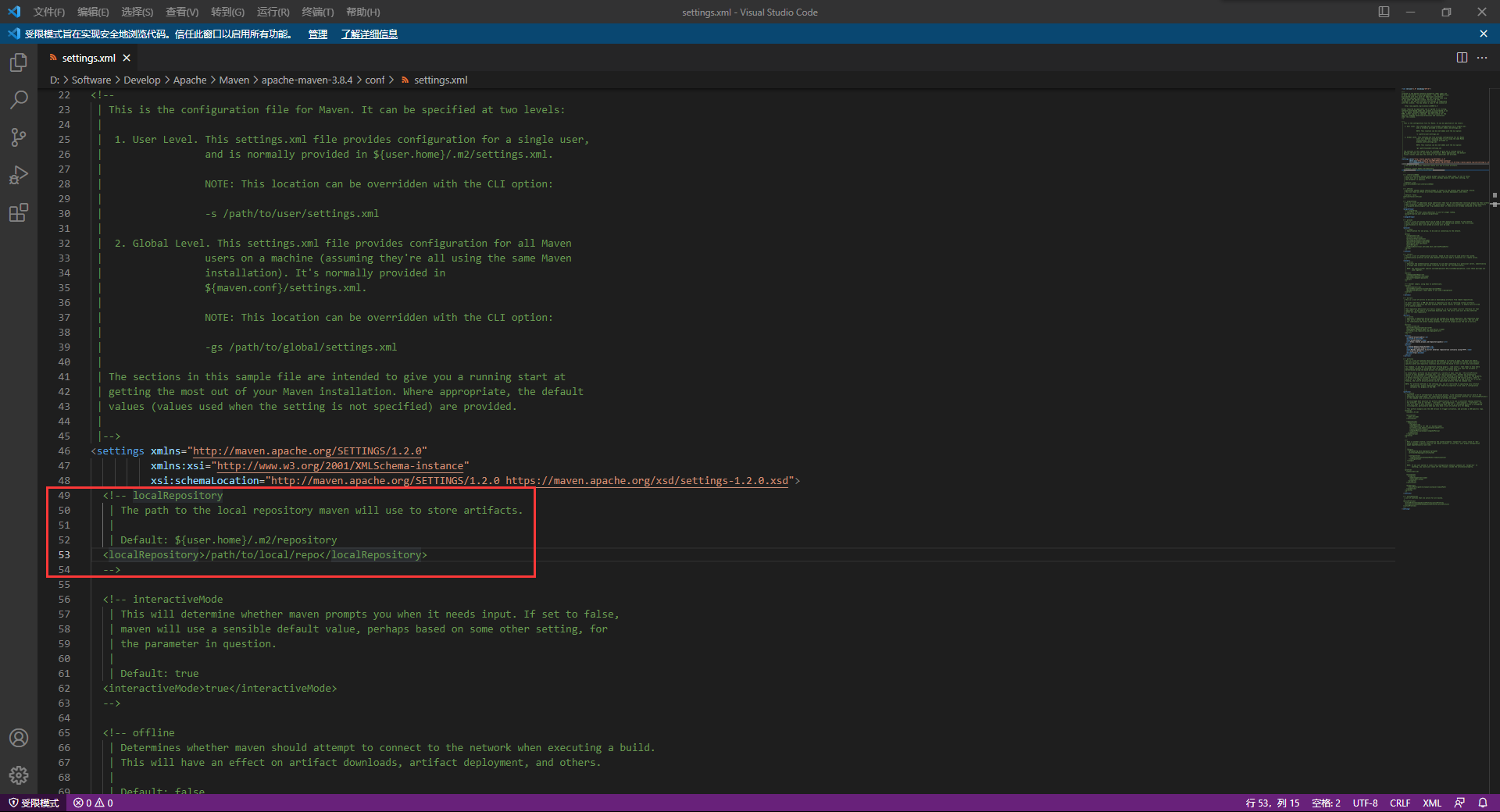Split the editor to the right
The width and height of the screenshot is (1500, 812).
tap(1462, 58)
